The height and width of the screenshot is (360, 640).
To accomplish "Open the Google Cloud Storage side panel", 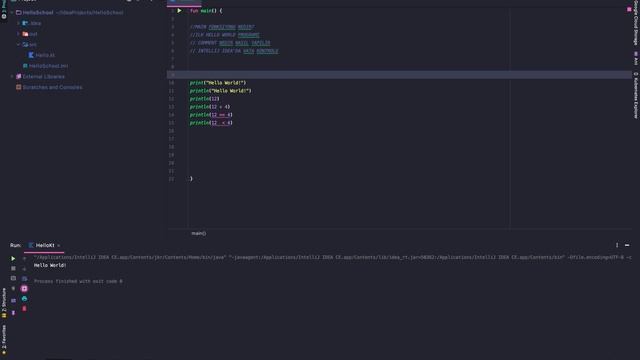I will pos(636,22).
